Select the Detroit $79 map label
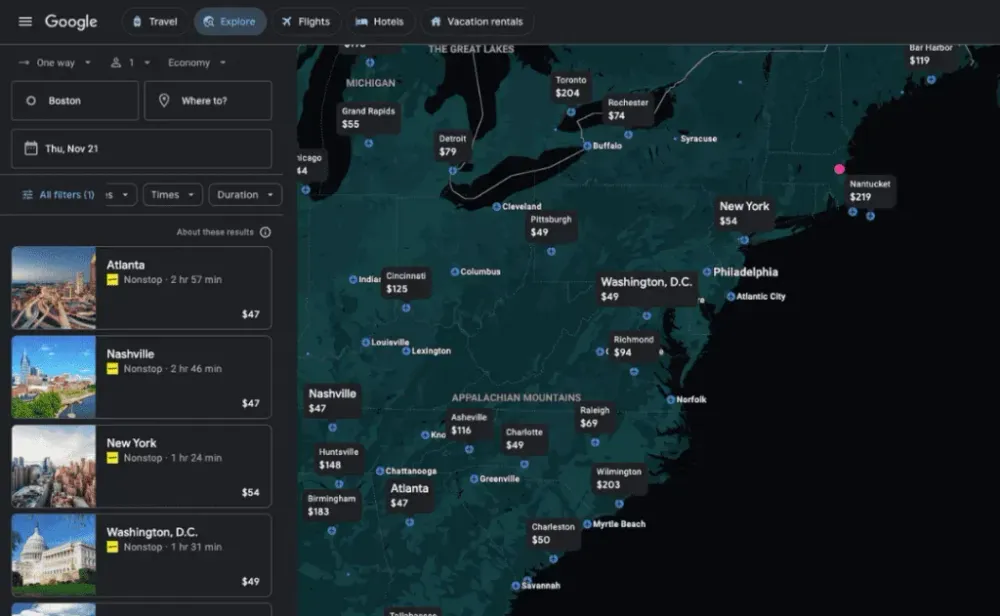This screenshot has width=1000, height=616. coord(452,145)
